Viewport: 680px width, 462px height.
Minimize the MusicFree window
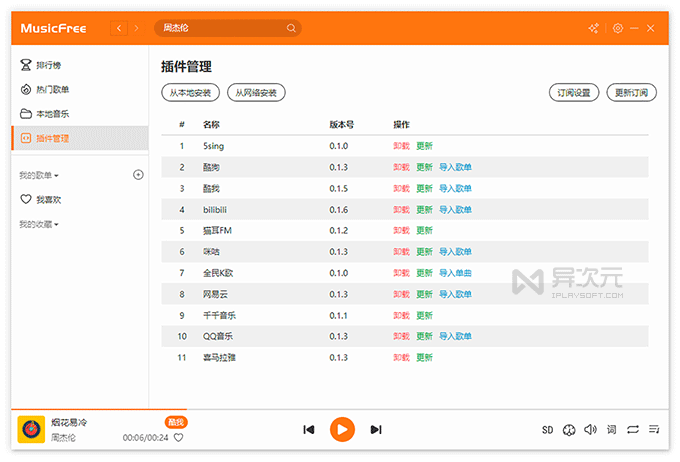click(x=634, y=28)
